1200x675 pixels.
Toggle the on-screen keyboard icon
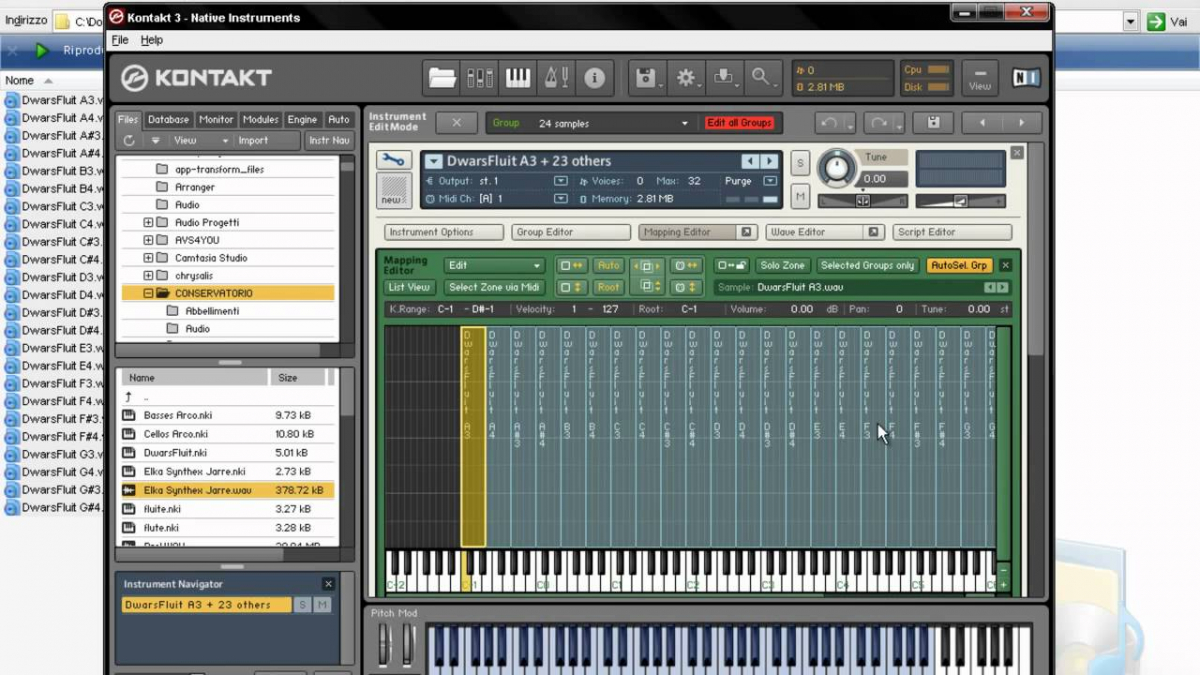pos(517,78)
